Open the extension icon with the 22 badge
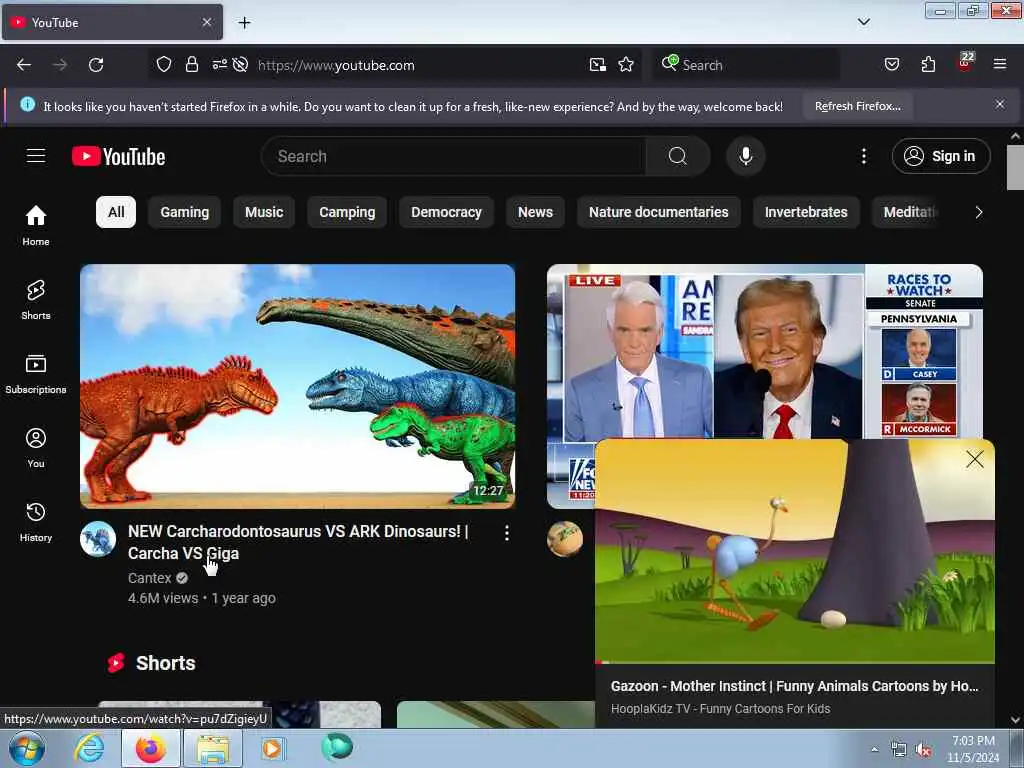The image size is (1024, 768). 965,63
